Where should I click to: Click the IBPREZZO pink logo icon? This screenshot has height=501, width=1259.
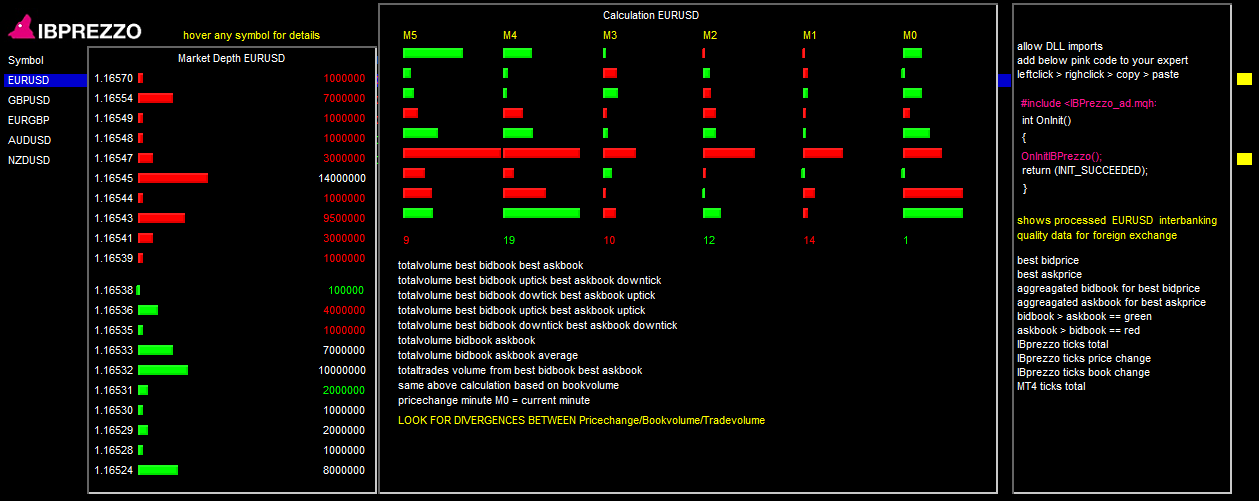pos(21,31)
